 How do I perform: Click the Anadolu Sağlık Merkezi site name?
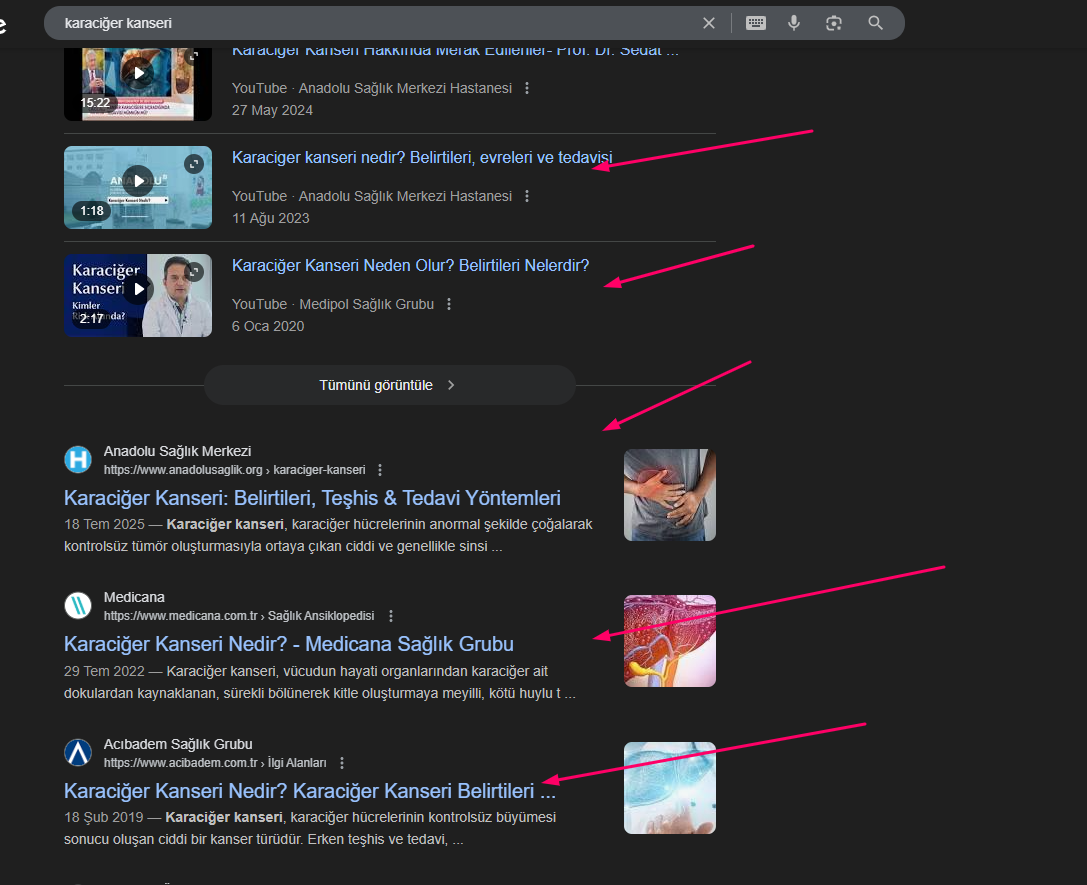coord(177,451)
